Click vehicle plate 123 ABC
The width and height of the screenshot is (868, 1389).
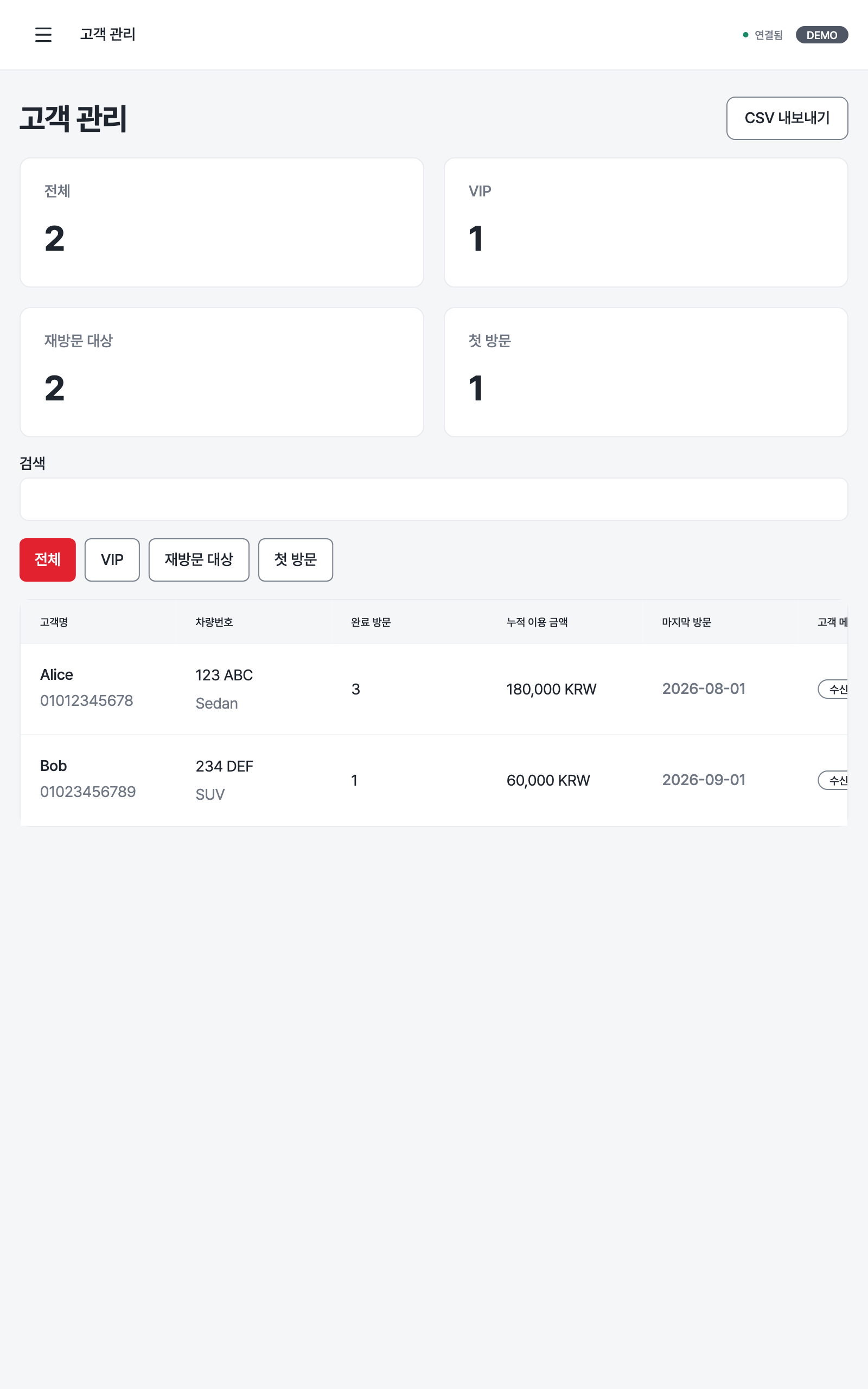click(x=224, y=676)
